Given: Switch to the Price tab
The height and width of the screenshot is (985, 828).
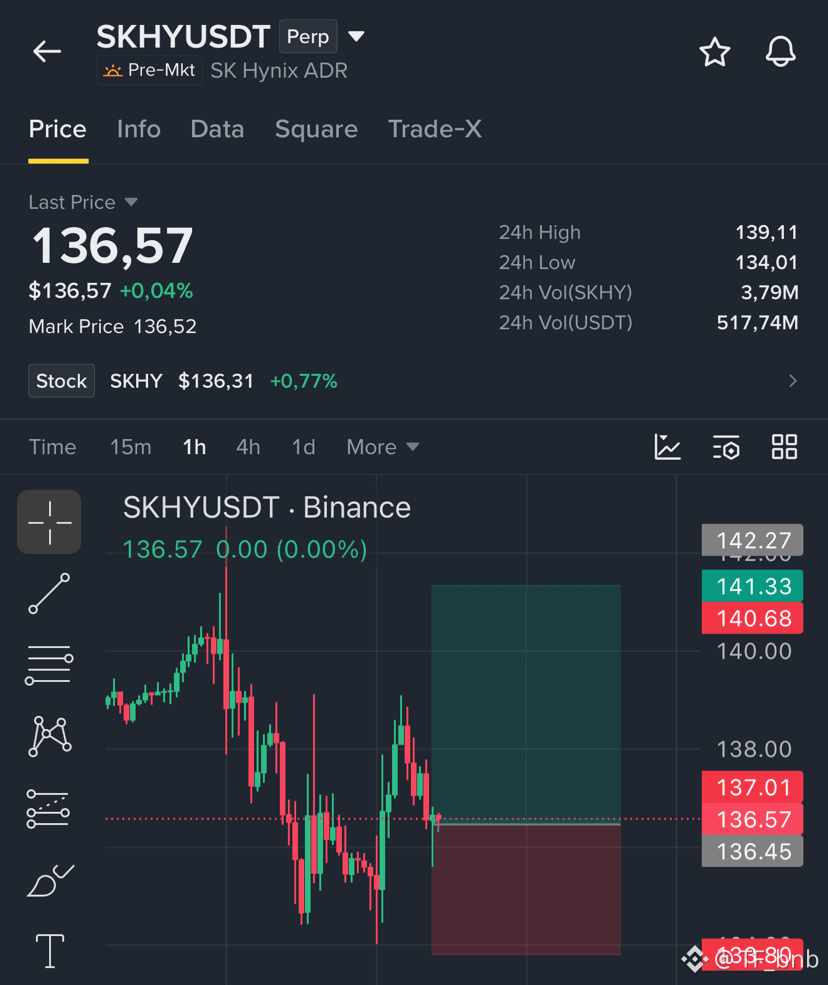Looking at the screenshot, I should point(58,129).
